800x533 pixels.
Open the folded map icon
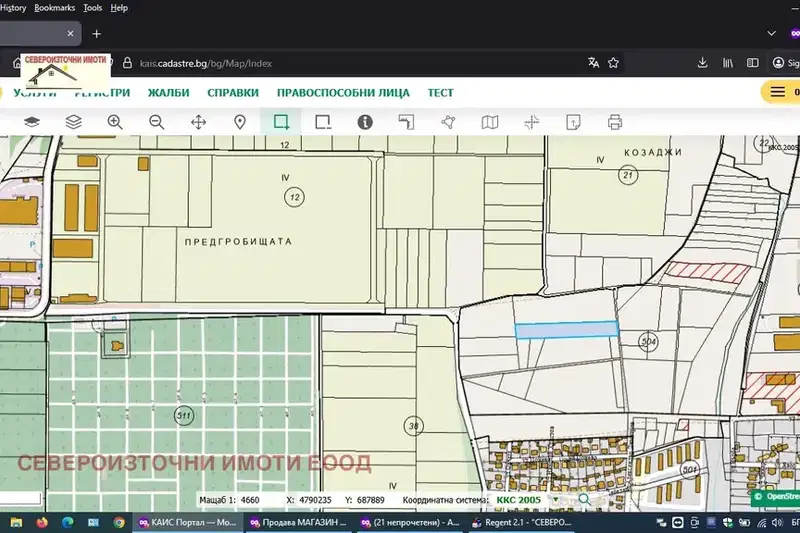point(490,122)
